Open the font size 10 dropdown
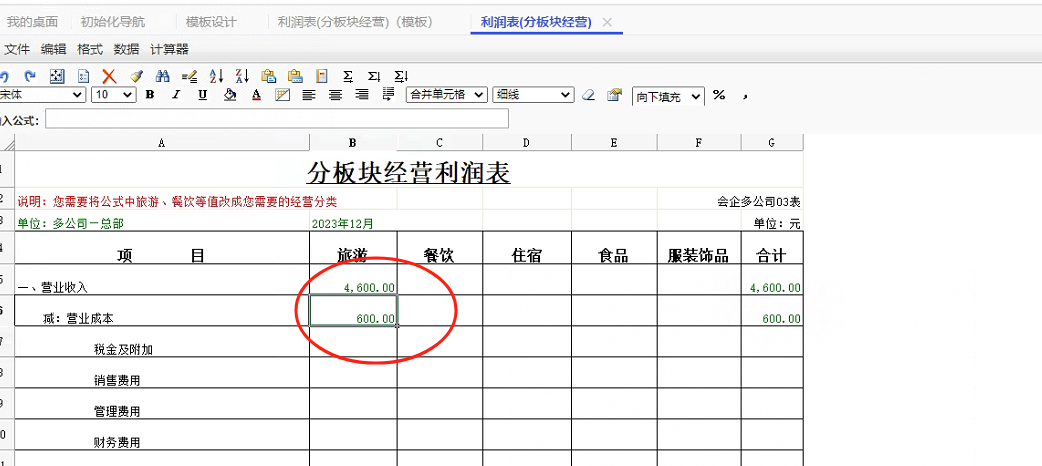This screenshot has width=1042, height=466. coord(114,95)
